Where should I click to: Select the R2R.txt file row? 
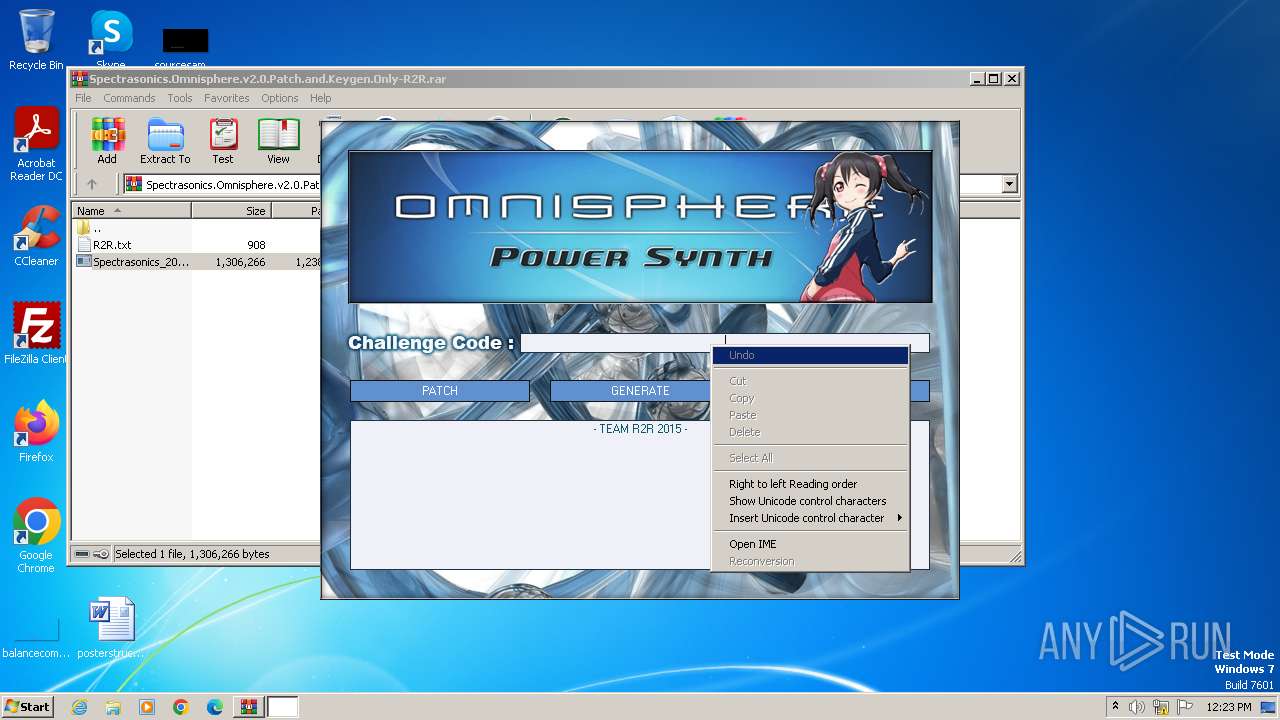(x=196, y=245)
